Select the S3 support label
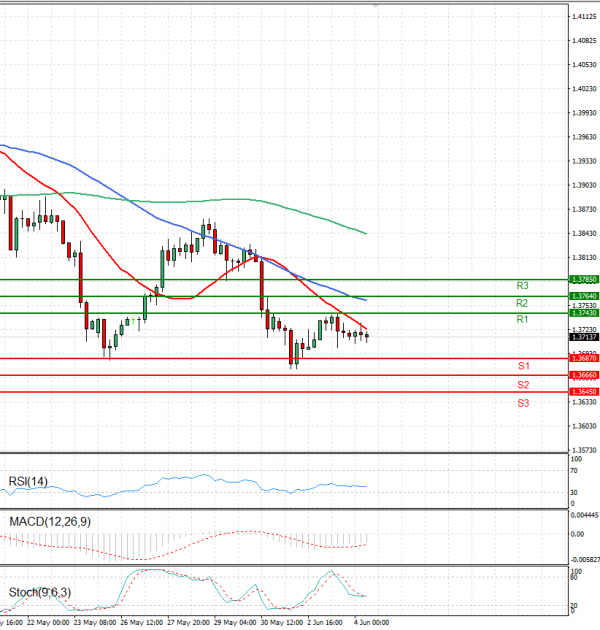Viewport: 600px width, 630px height. coord(523,403)
